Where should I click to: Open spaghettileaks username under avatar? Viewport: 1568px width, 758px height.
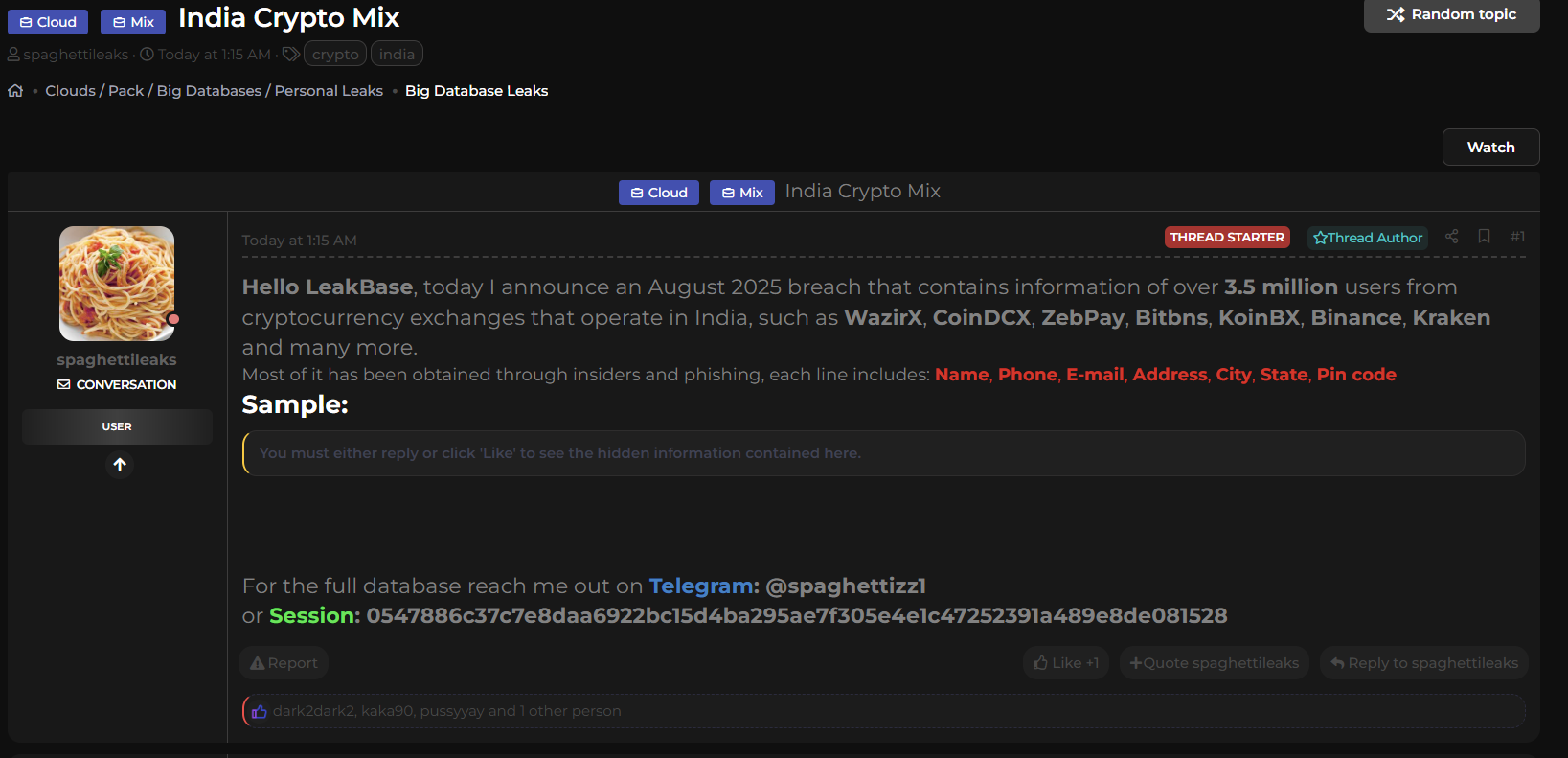pyautogui.click(x=117, y=359)
